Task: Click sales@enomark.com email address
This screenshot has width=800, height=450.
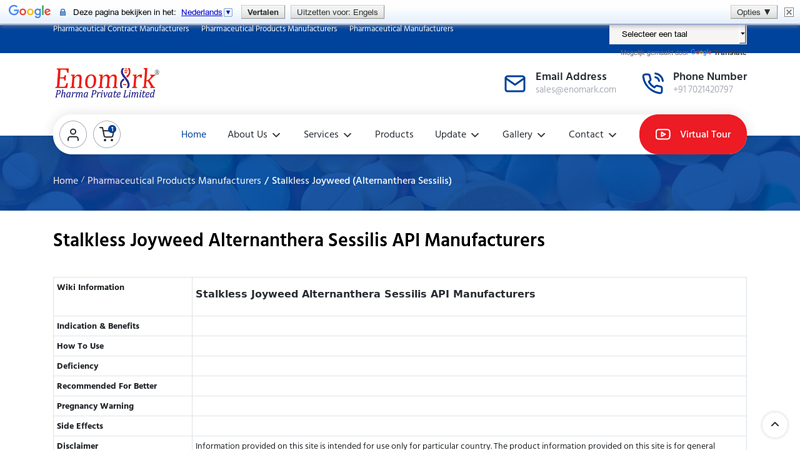Action: pyautogui.click(x=576, y=90)
